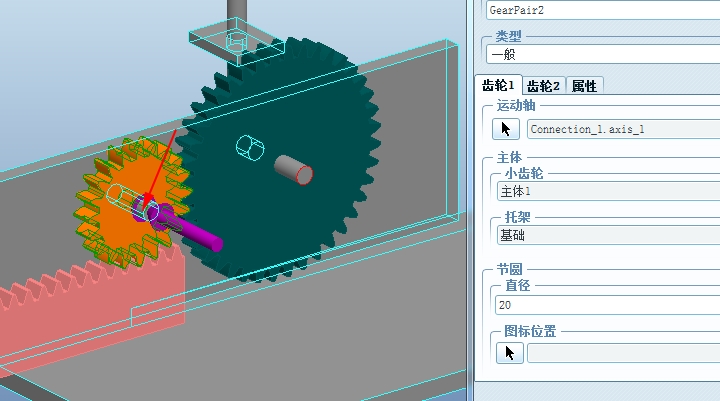Click the icon location selection arrow button

click(510, 353)
